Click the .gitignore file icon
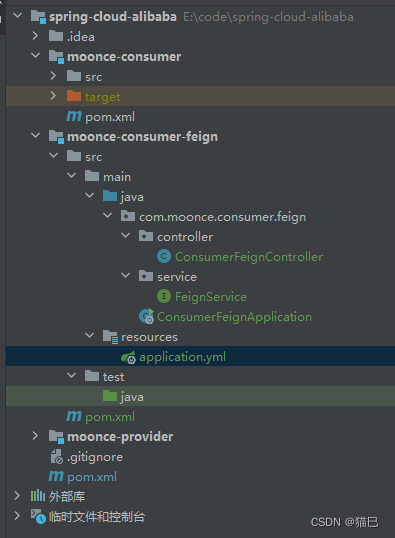 (57, 457)
